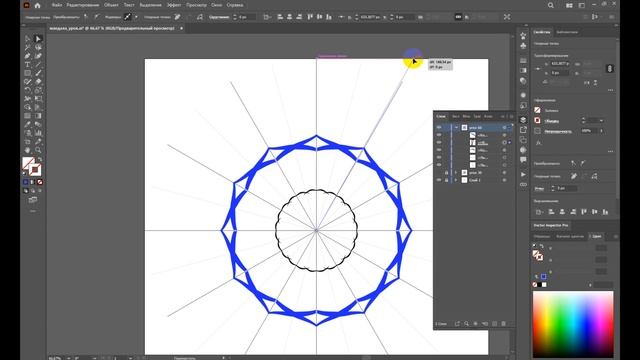Click the locate object magnifier in Layers
Viewport: 640px width, 360px height.
pyautogui.click(x=466, y=324)
